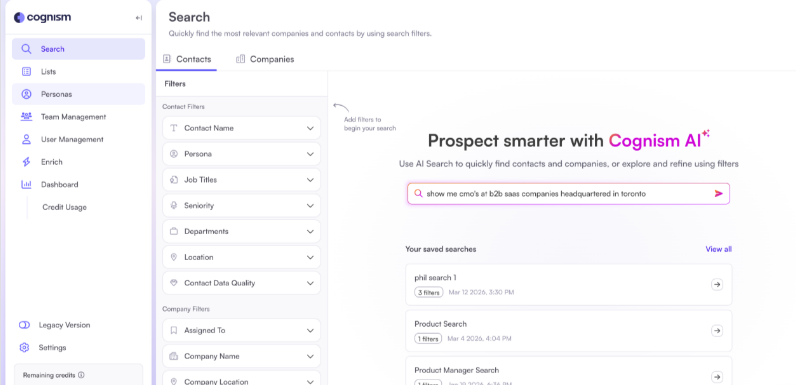Toggle Legacy Version switch
Viewport: 796px width, 385px height.
(24, 325)
